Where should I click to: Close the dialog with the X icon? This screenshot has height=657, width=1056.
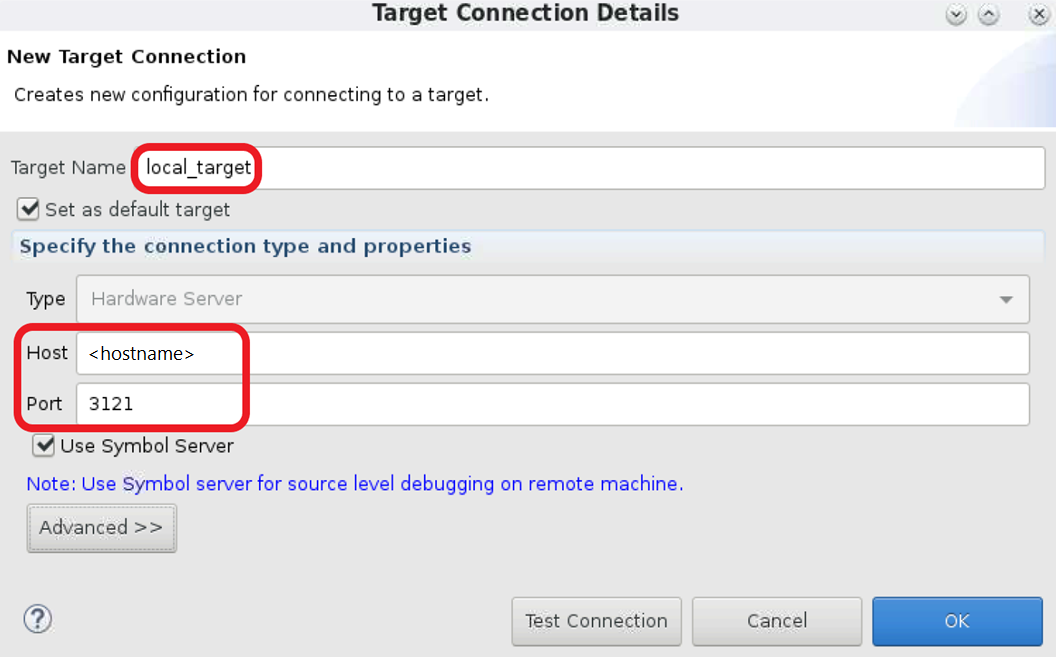[x=1039, y=15]
